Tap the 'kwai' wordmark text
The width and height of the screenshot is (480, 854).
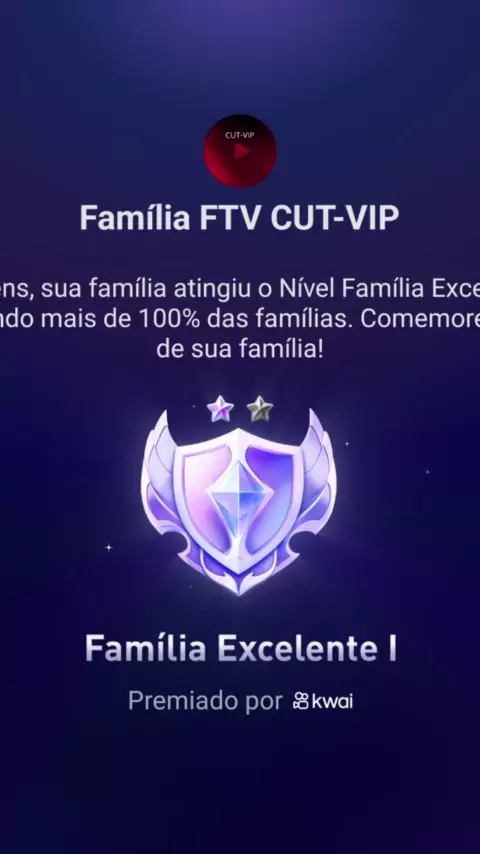click(x=332, y=701)
